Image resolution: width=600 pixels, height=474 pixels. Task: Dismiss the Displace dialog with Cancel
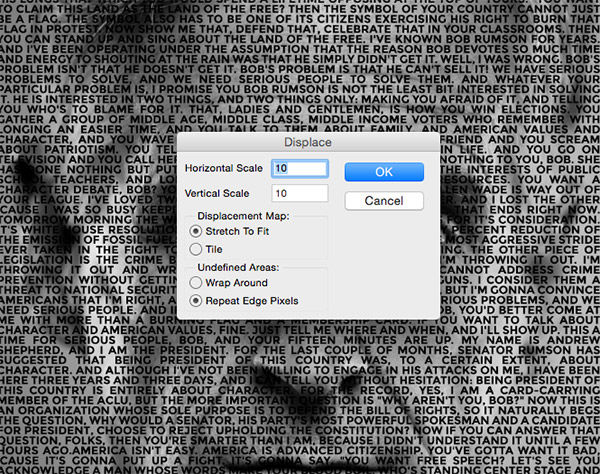point(384,200)
